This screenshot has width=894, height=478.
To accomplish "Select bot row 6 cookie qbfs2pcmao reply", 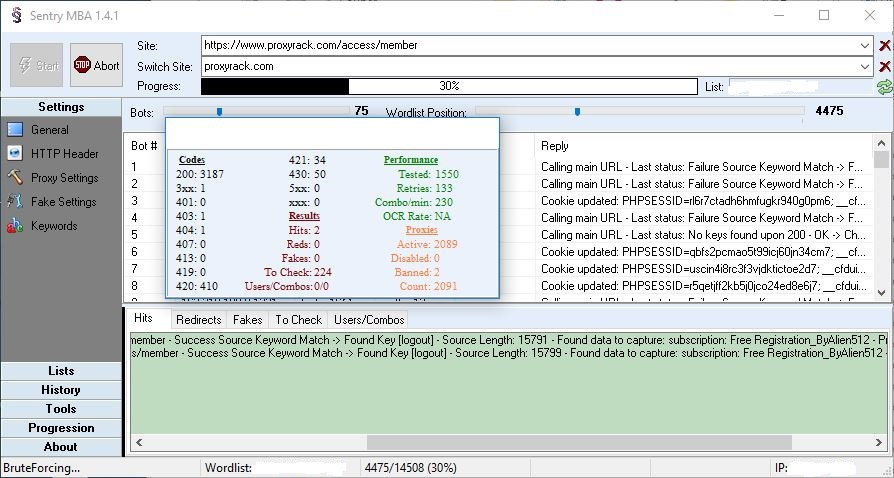I will coord(703,252).
